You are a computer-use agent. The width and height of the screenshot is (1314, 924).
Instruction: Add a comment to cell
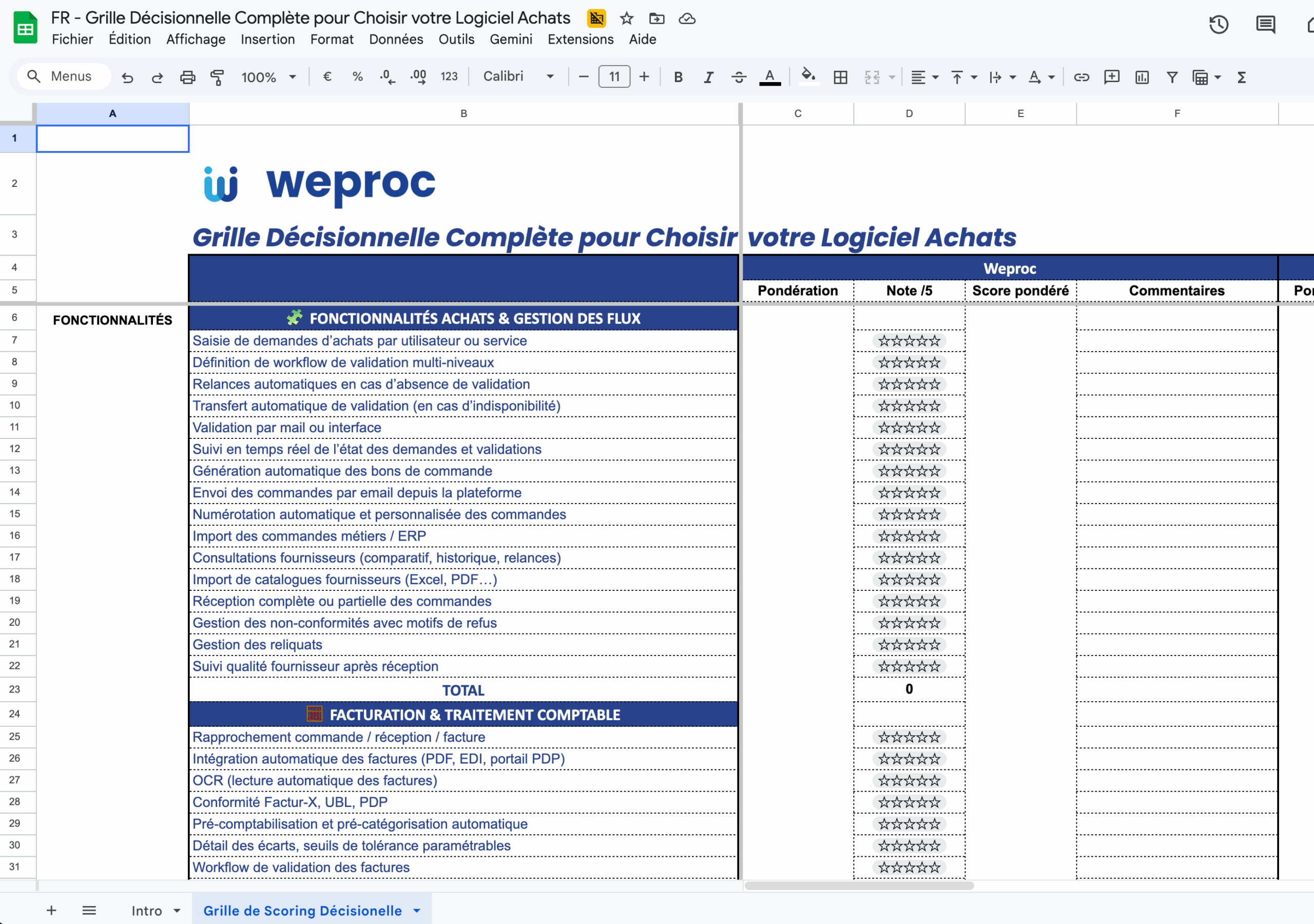1111,76
